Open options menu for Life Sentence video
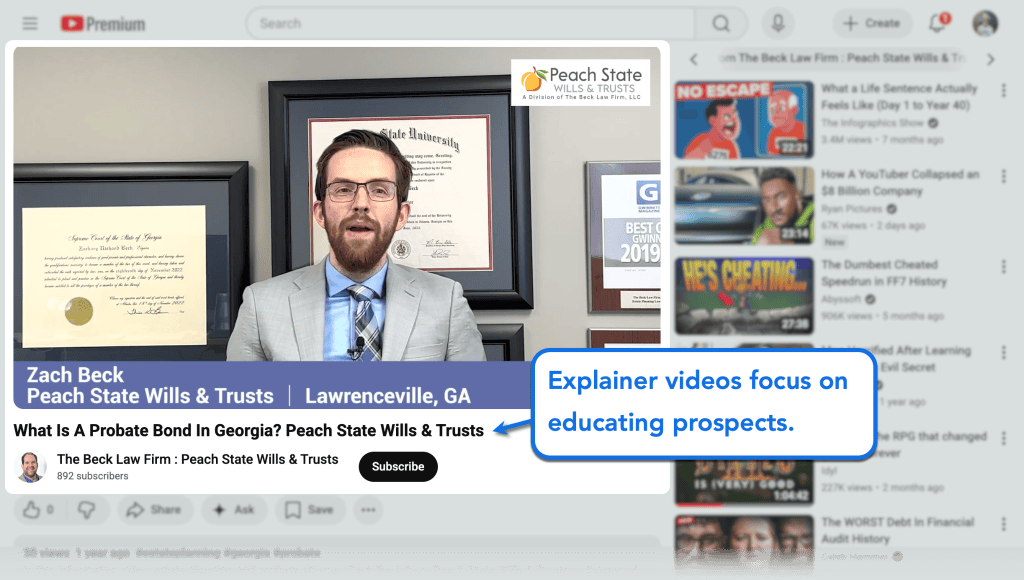The width and height of the screenshot is (1024, 580). tap(1004, 91)
